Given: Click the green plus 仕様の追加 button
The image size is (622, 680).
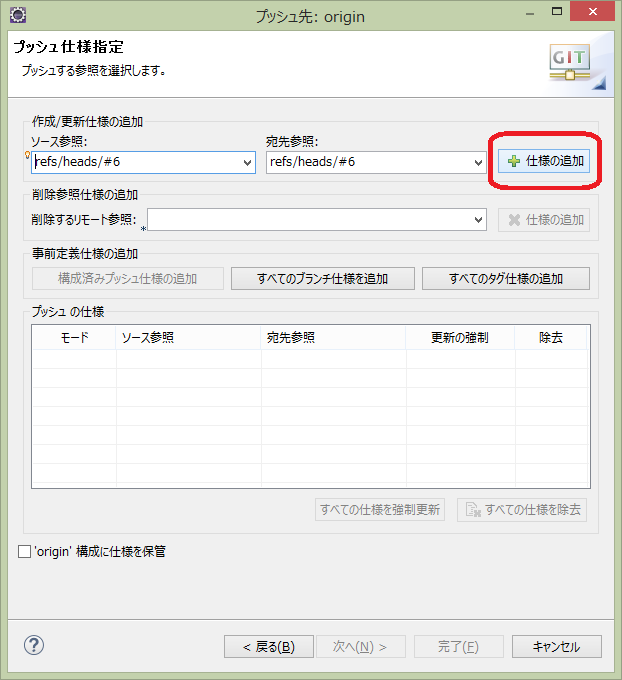Looking at the screenshot, I should pos(544,161).
